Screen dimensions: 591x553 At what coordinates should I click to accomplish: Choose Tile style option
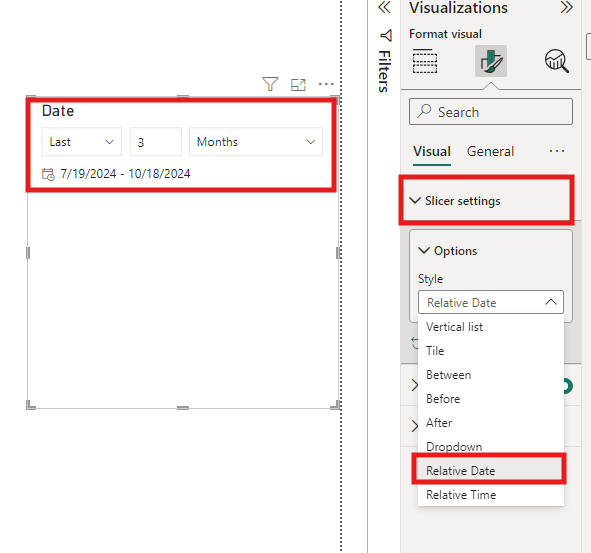coord(491,351)
